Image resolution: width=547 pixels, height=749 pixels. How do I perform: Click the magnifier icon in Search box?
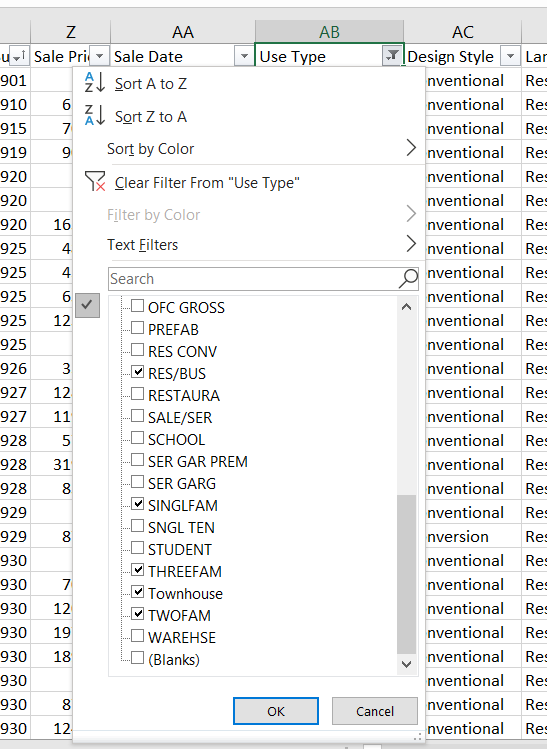coord(408,278)
